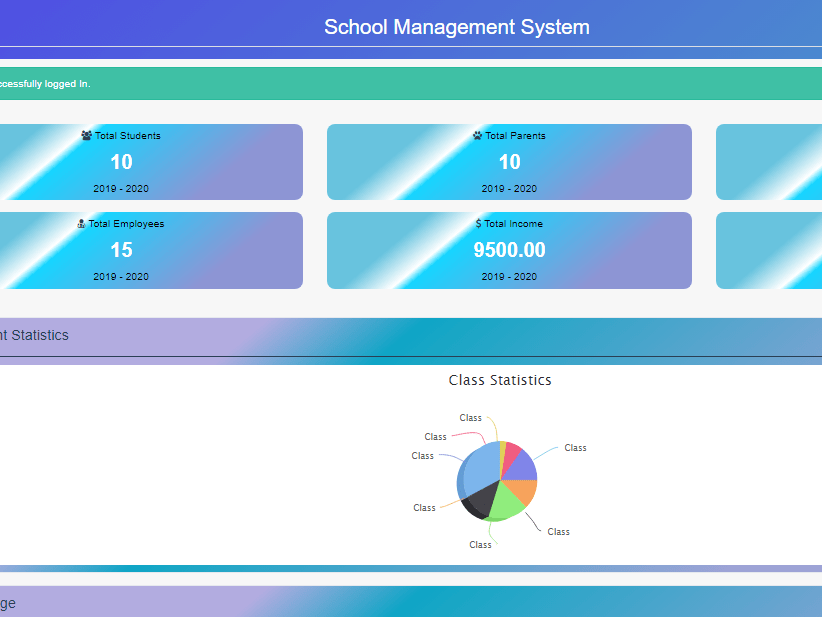The image size is (822, 617).
Task: Open the Total Students card label
Action: (x=128, y=136)
